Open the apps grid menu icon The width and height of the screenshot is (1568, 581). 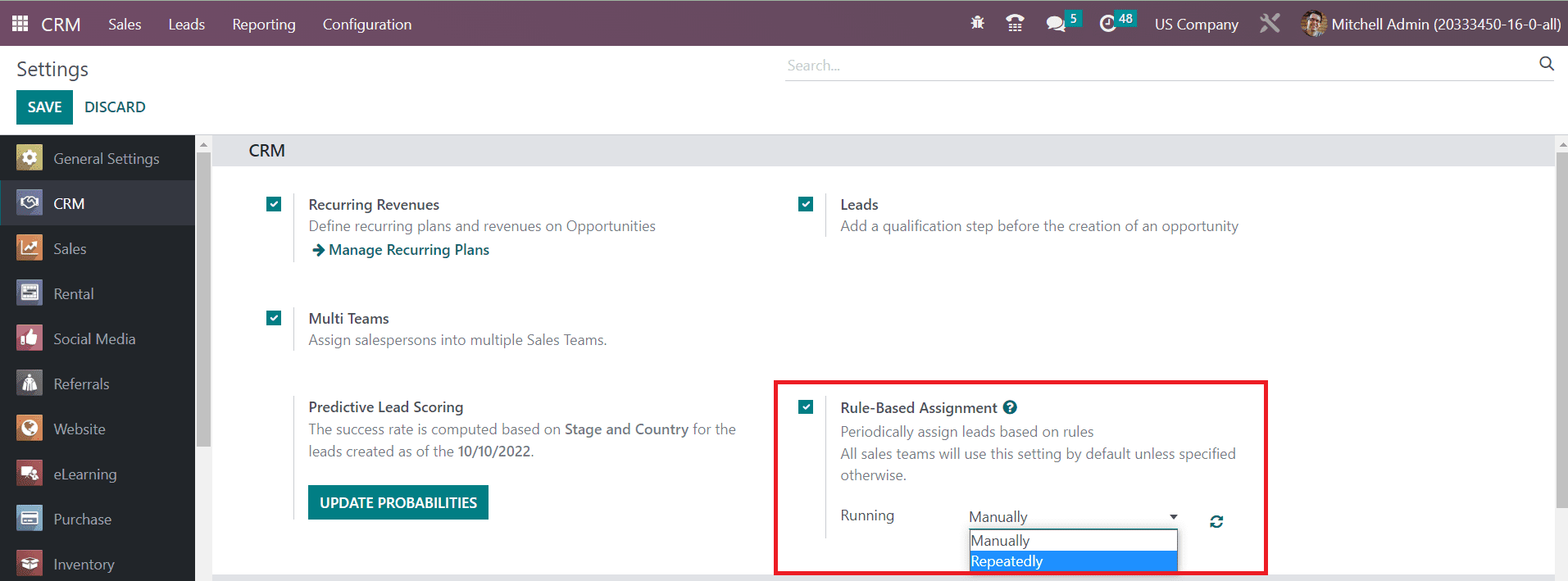tap(20, 24)
